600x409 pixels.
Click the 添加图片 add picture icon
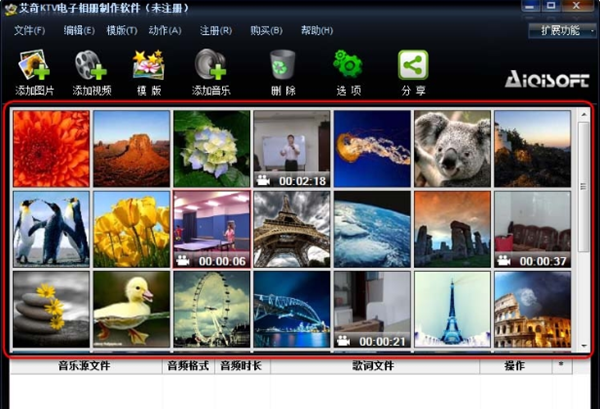click(34, 65)
